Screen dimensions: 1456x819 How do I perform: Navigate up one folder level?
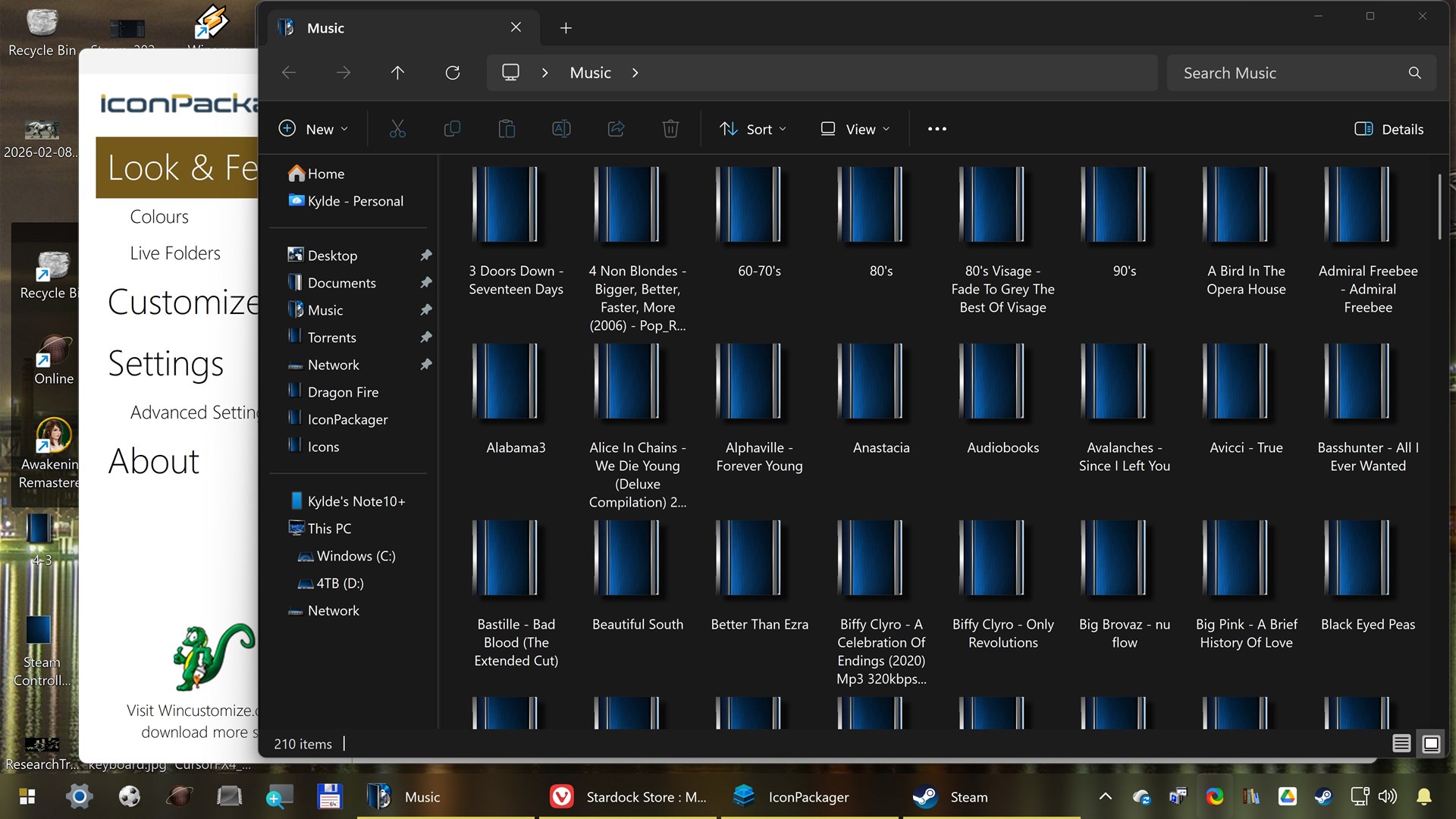[x=397, y=73]
